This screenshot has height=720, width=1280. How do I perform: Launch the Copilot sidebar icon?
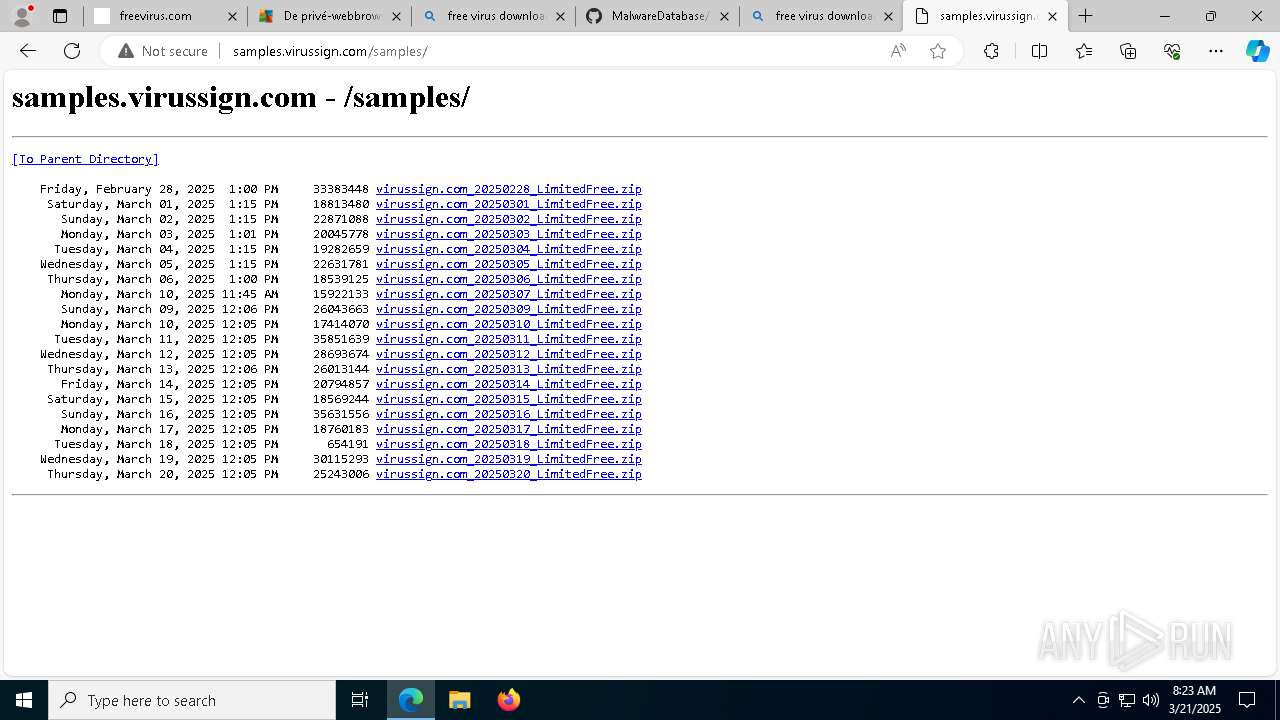click(1257, 51)
